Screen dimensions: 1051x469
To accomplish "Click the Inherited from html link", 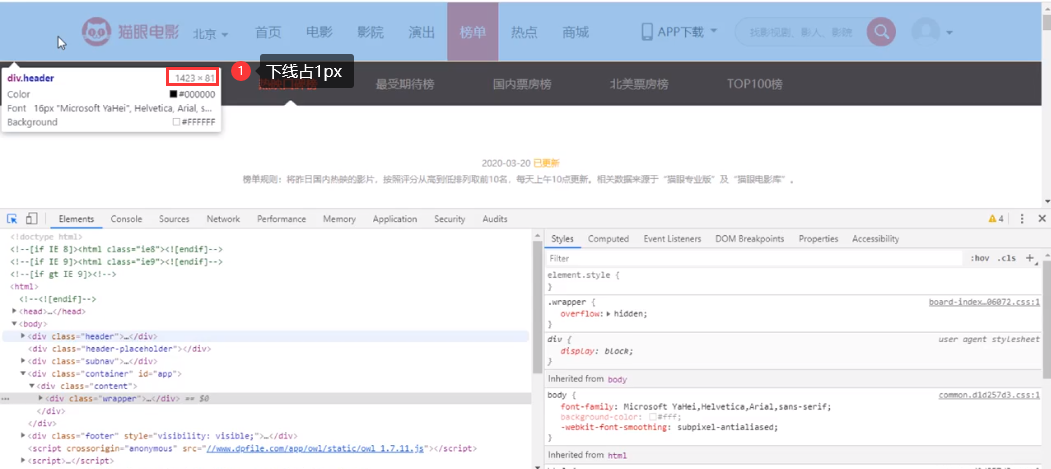I will [x=617, y=455].
